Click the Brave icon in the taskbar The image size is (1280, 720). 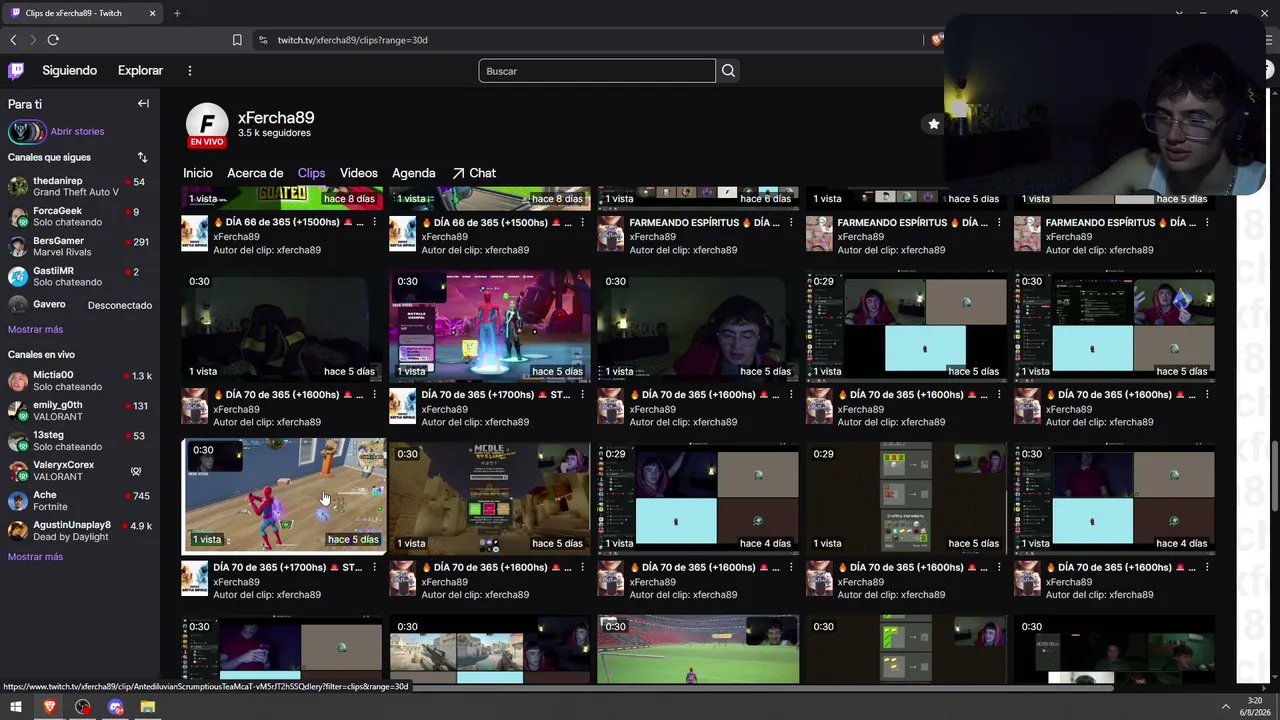click(50, 707)
